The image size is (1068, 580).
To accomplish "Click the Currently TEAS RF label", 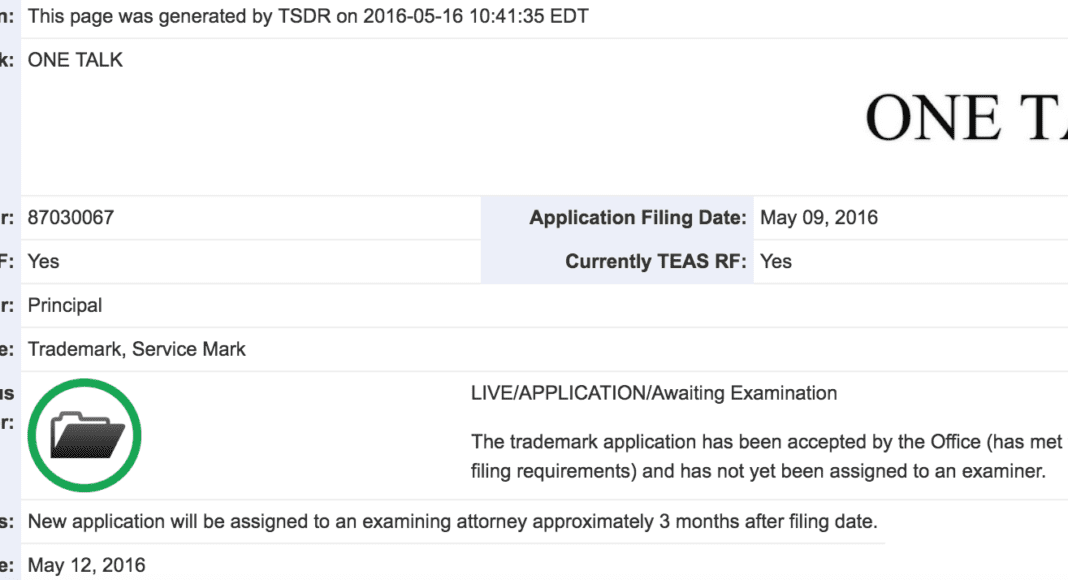I will pyautogui.click(x=655, y=261).
